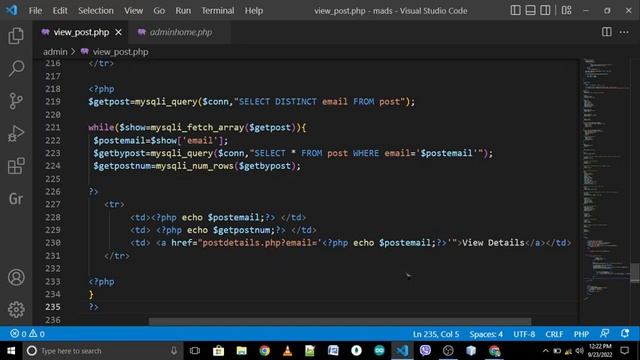
Task: Click the horizontal editor scrollbar
Action: click(x=340, y=321)
